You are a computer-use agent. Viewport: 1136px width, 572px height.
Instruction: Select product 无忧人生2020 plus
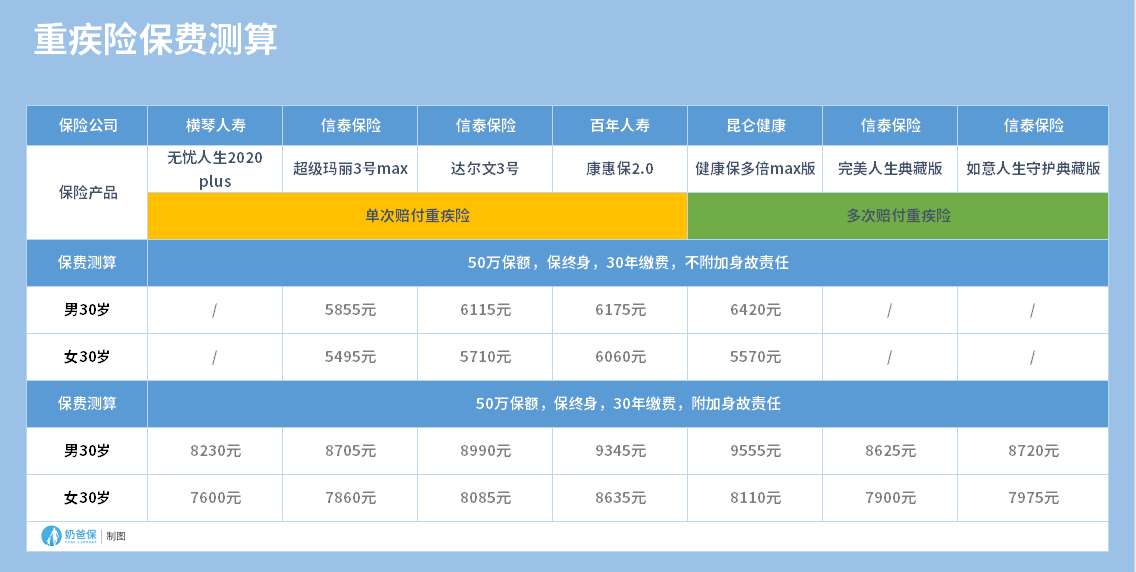click(215, 169)
